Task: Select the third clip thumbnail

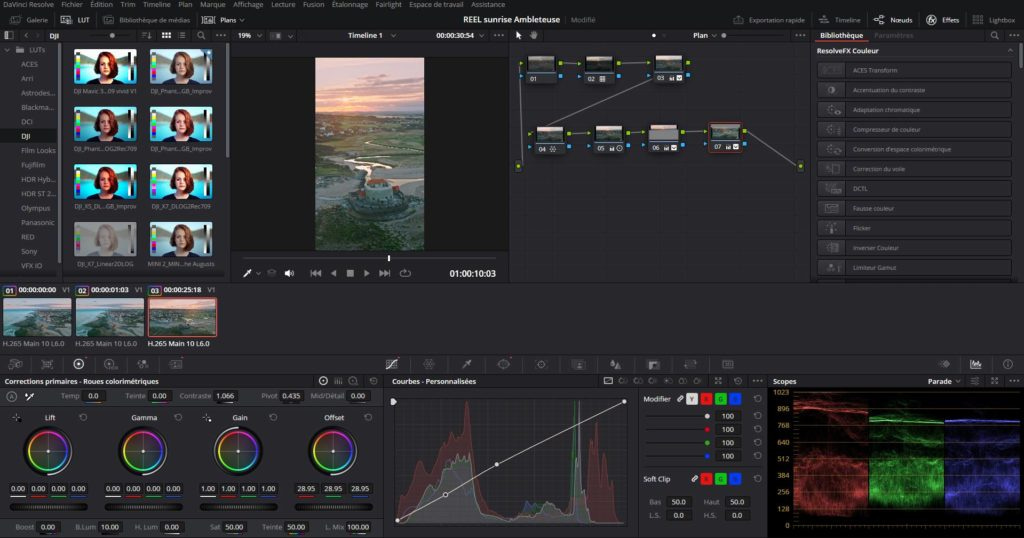Action: point(182,317)
